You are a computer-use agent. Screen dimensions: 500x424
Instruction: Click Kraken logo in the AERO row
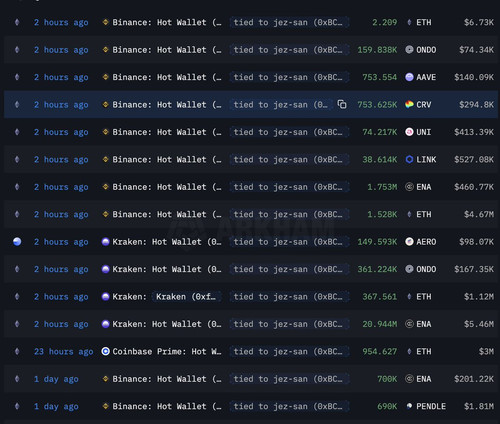[105, 242]
